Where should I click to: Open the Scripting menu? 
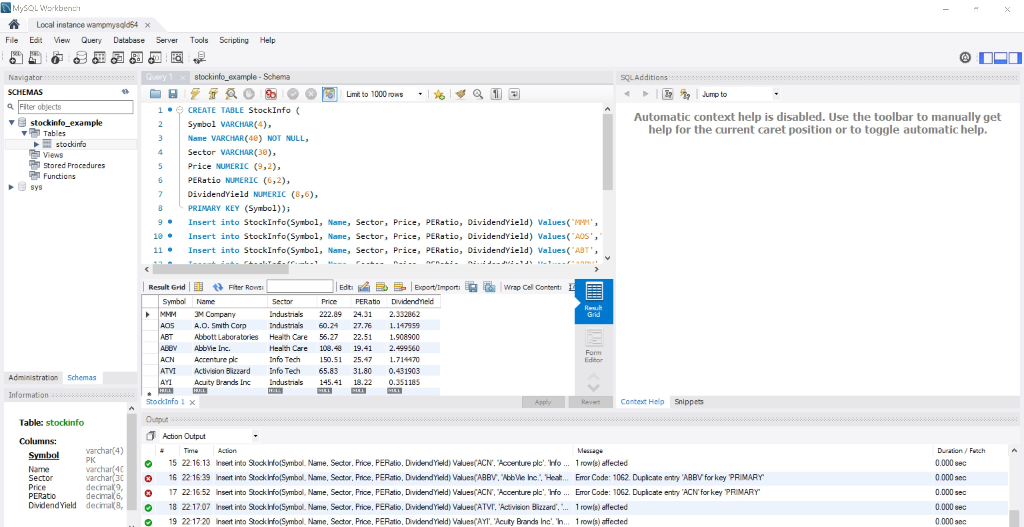pyautogui.click(x=234, y=40)
